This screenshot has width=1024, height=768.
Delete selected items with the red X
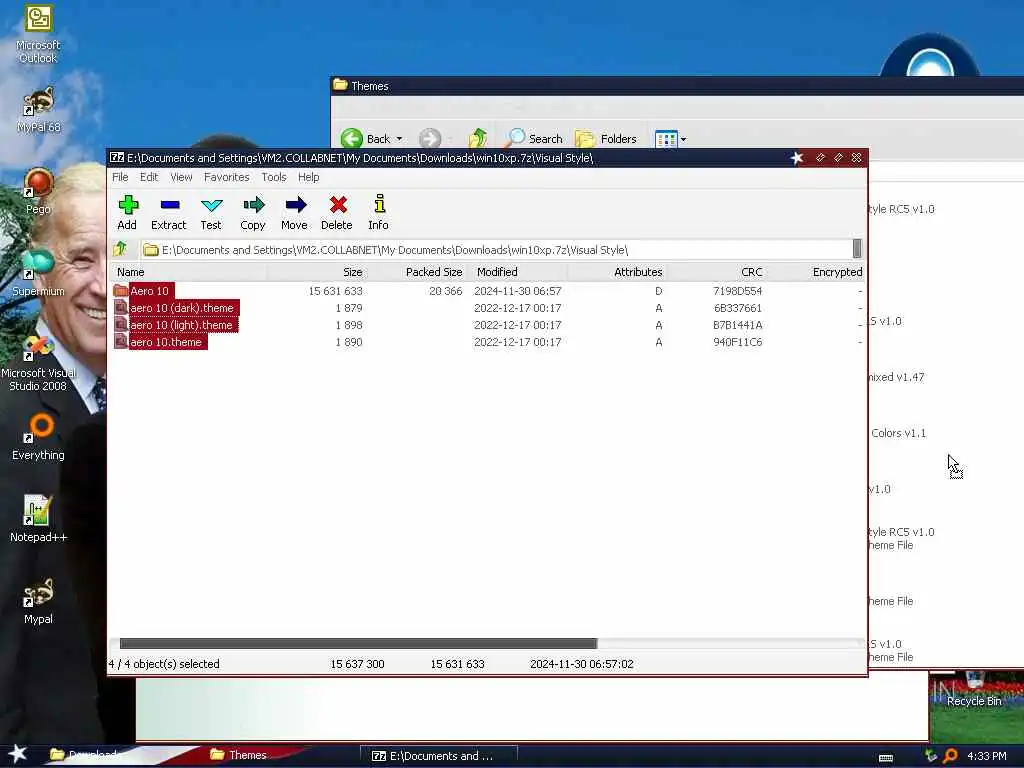337,213
